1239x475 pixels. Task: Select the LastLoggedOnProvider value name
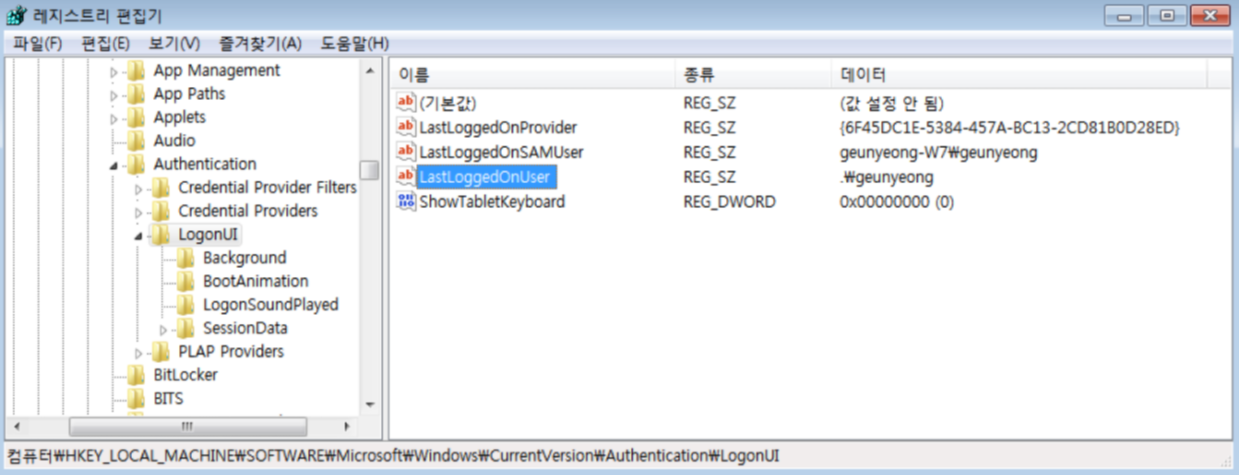click(x=497, y=127)
